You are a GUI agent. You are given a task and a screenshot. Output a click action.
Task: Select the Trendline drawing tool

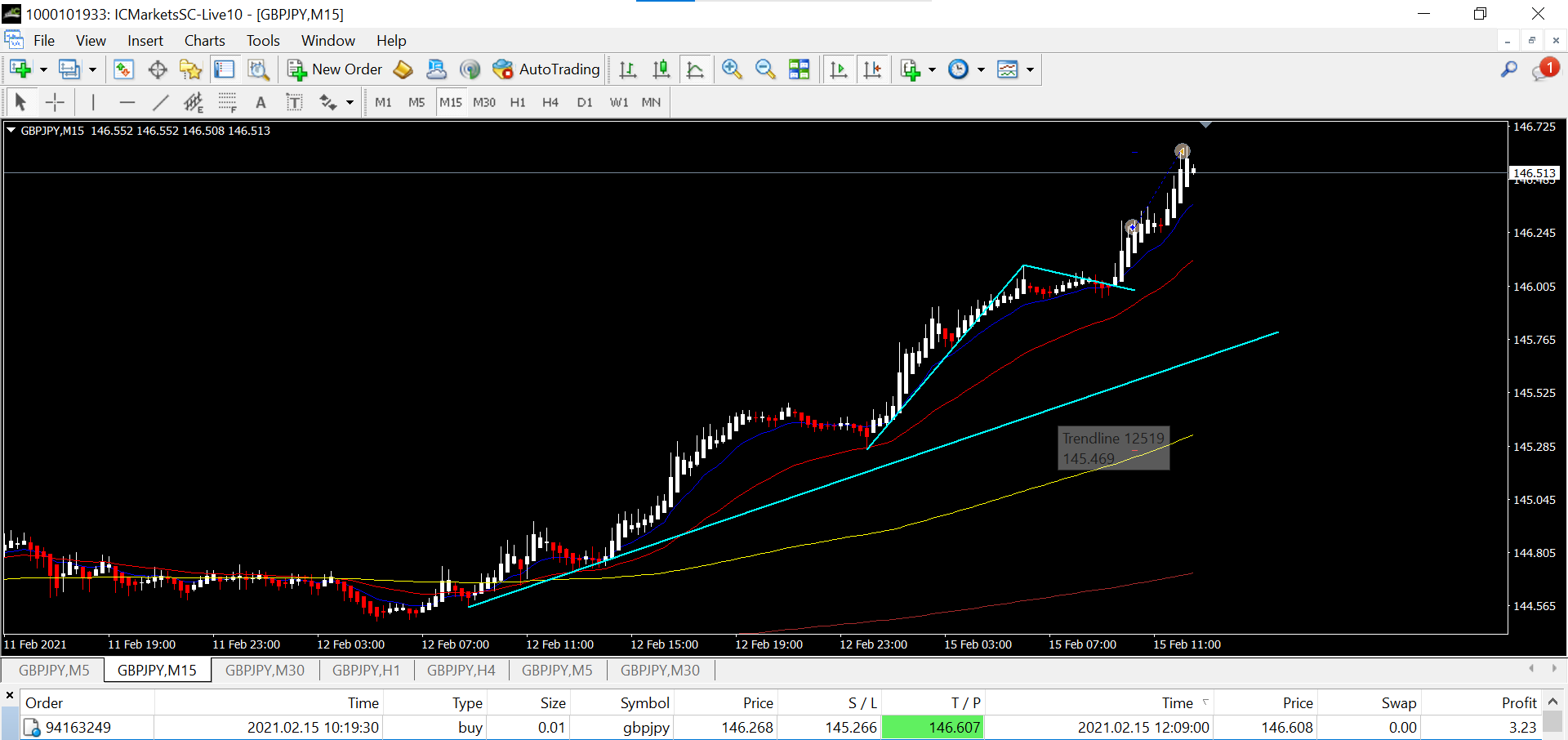(x=160, y=102)
